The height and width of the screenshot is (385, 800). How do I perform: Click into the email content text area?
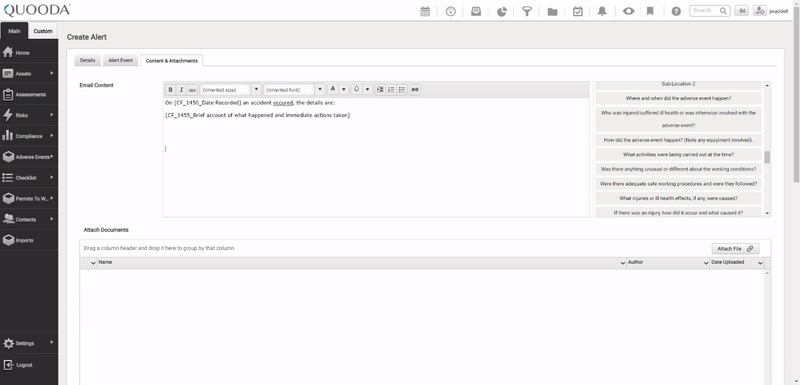(x=376, y=158)
